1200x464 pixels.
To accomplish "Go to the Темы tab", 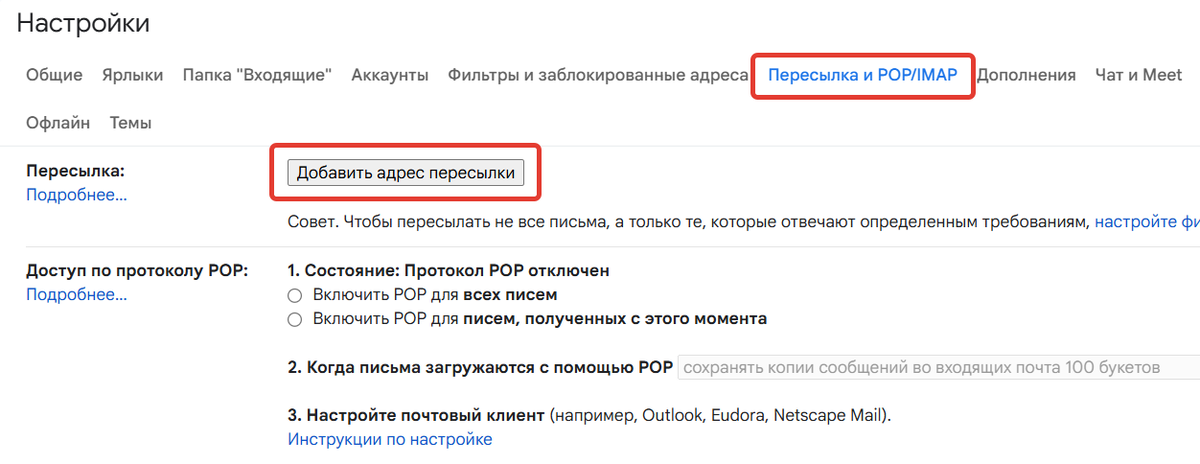I will coord(130,123).
